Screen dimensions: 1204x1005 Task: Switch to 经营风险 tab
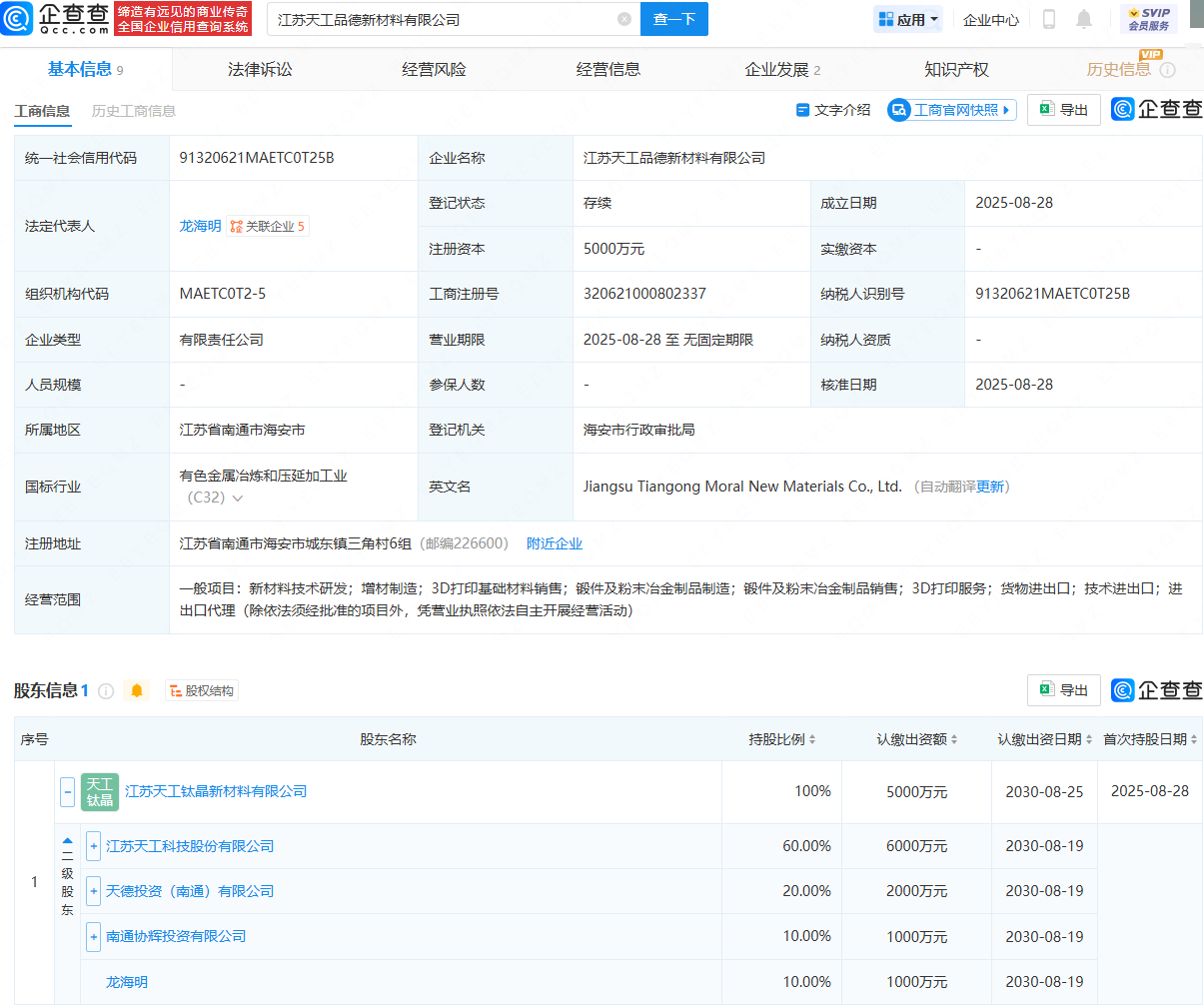point(434,69)
